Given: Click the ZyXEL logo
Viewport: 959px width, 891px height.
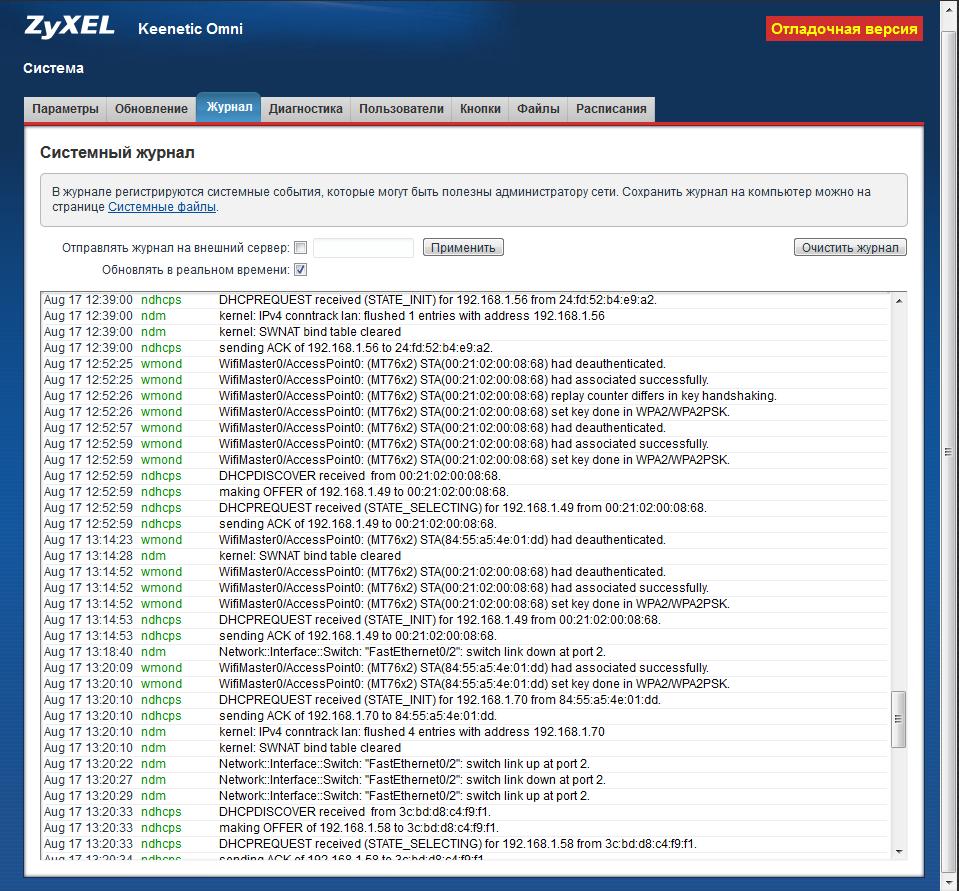Looking at the screenshot, I should 69,27.
